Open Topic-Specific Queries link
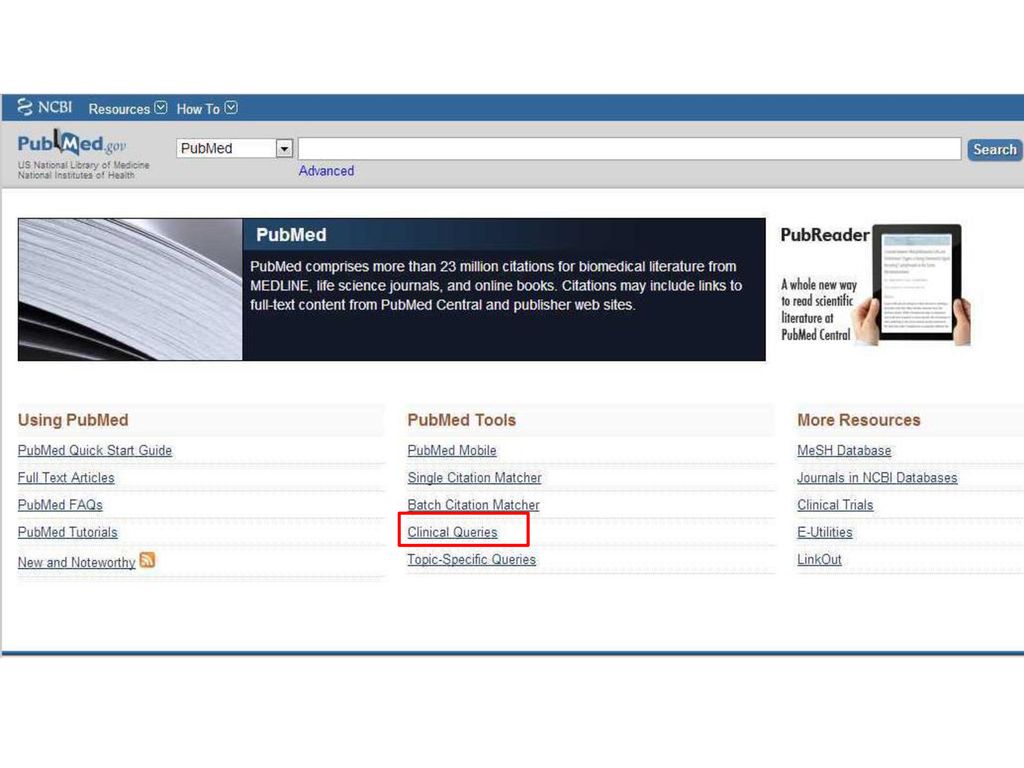 coord(472,560)
